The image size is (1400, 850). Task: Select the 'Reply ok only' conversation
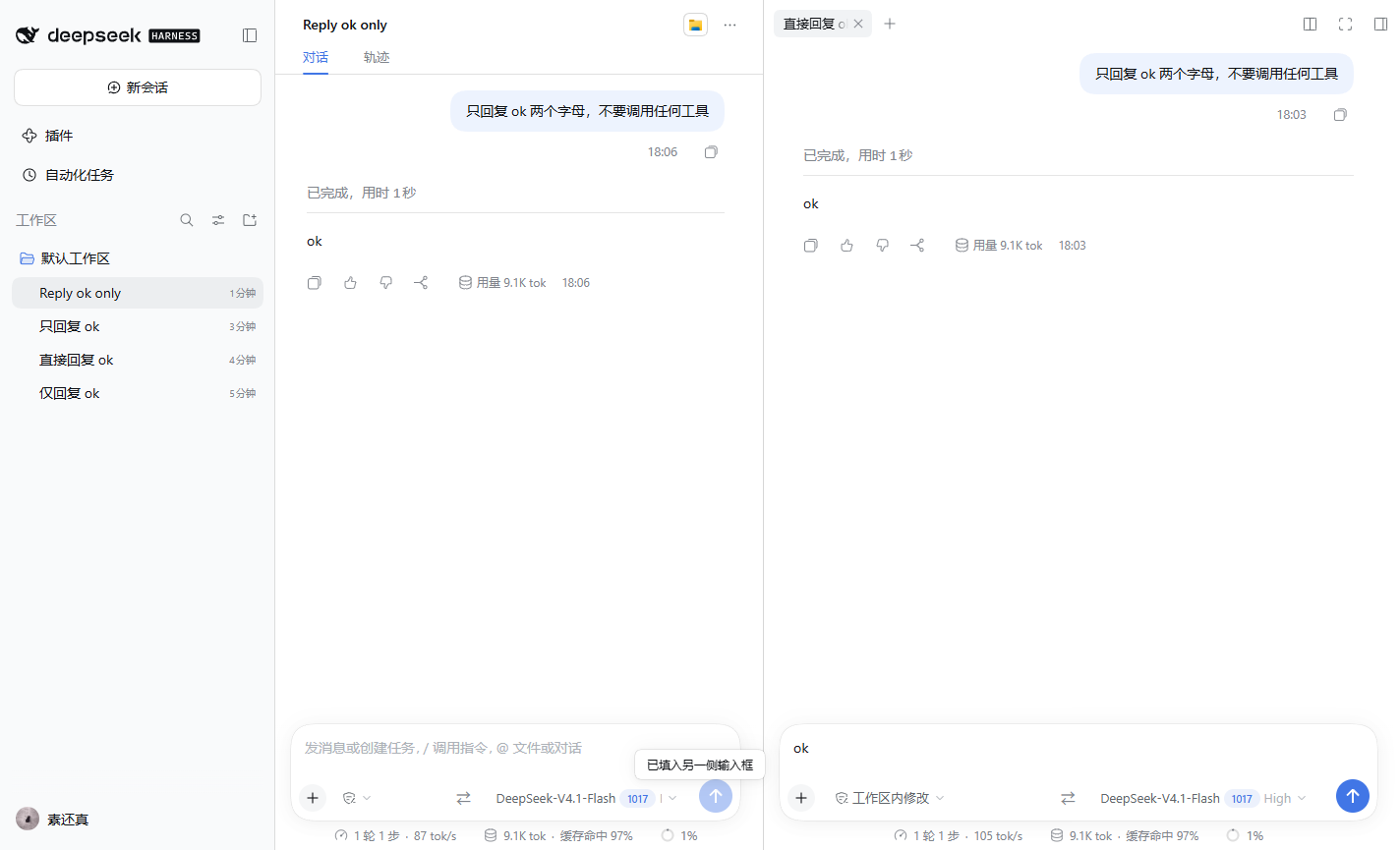(138, 293)
